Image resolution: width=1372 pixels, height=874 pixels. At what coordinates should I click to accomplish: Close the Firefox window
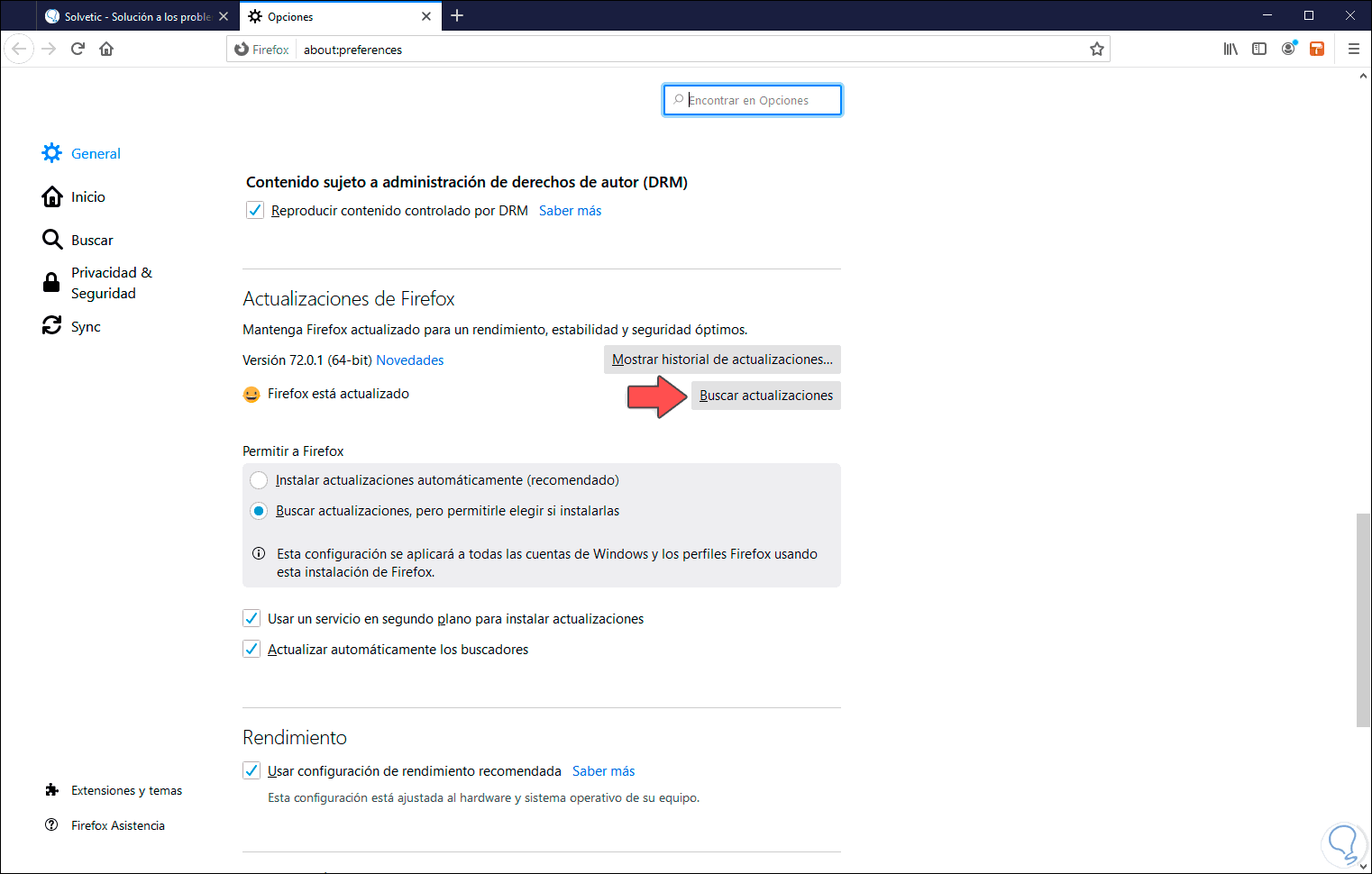click(x=1350, y=15)
